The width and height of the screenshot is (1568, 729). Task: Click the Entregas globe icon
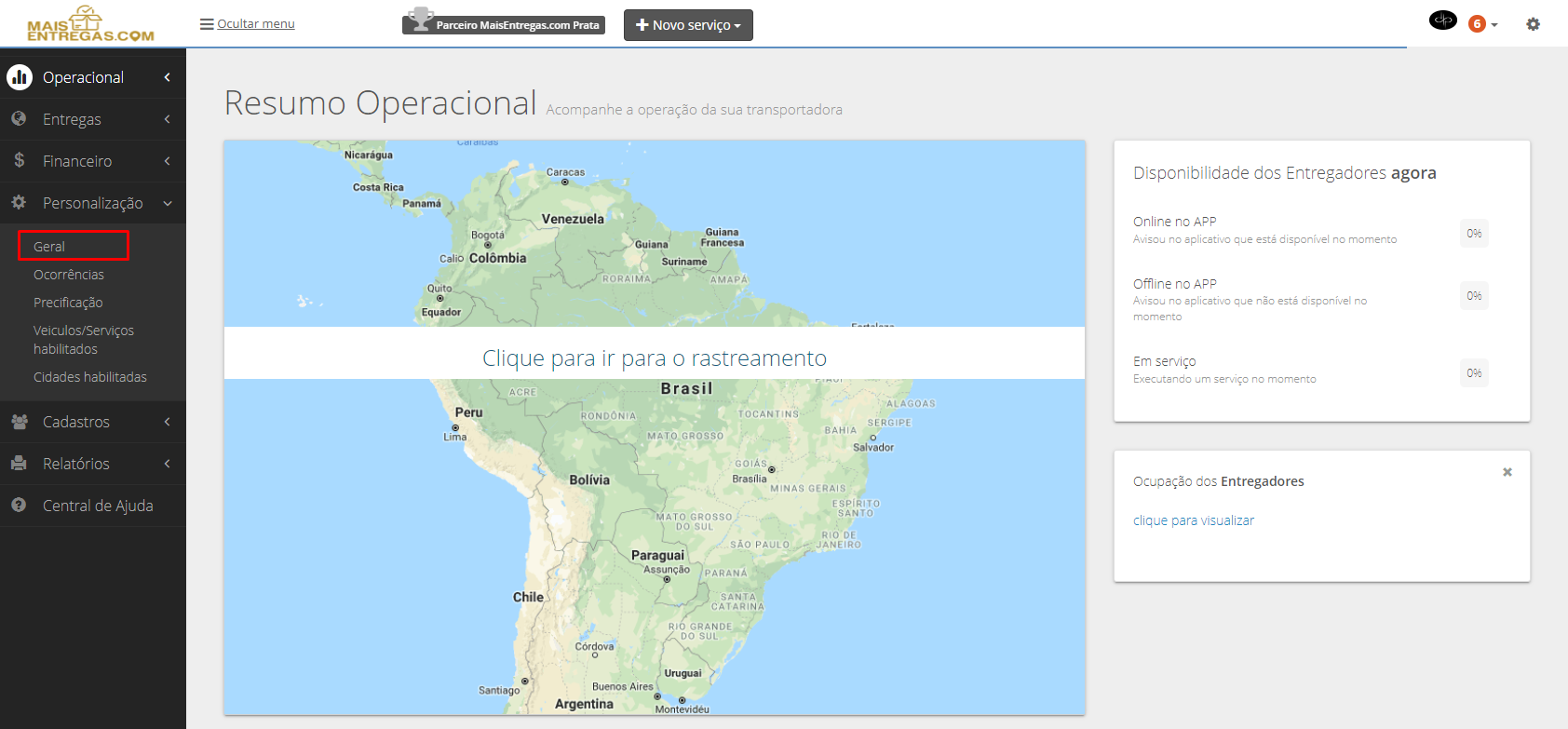point(19,118)
